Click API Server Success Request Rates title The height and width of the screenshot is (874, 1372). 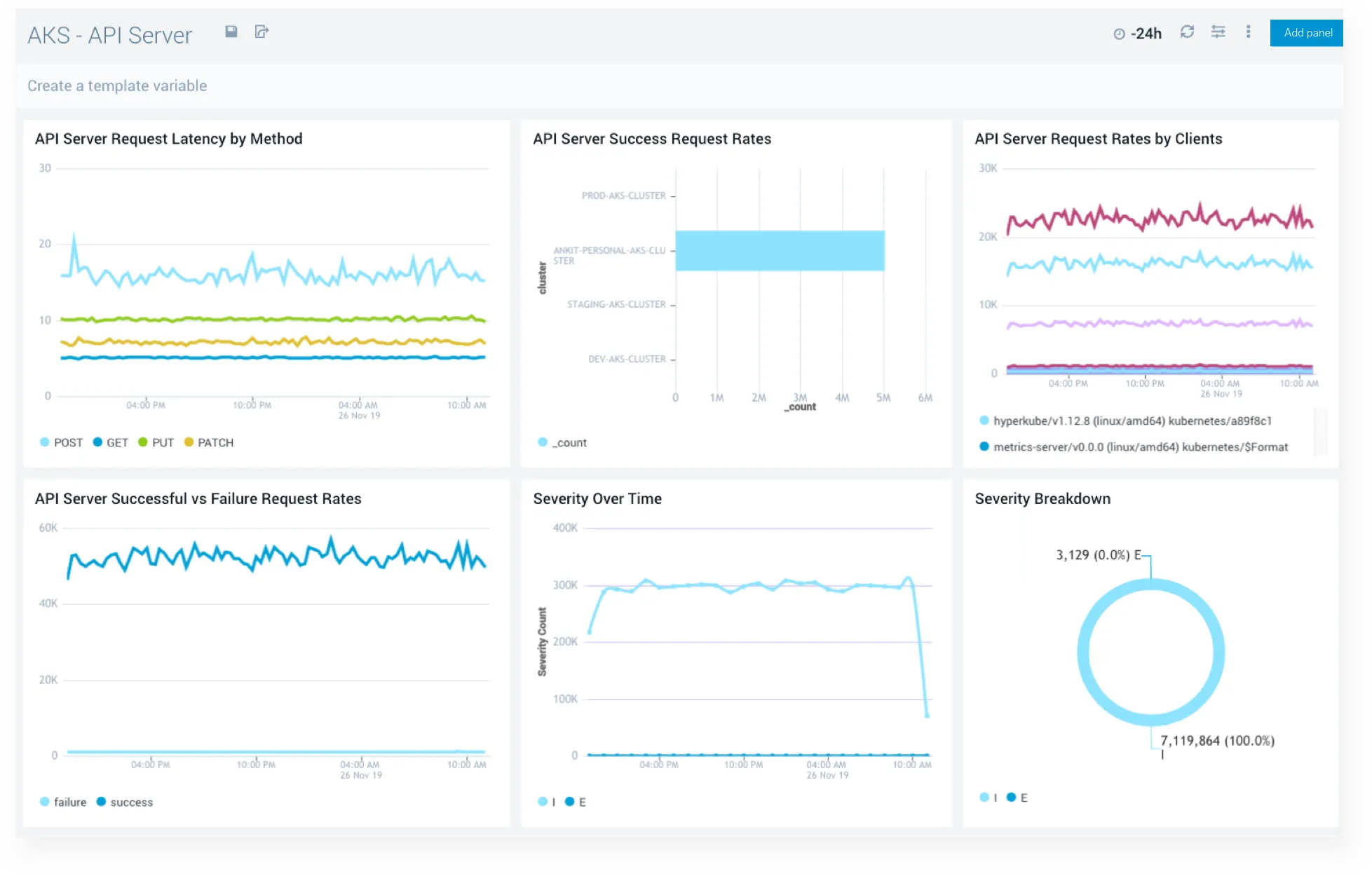(x=652, y=139)
